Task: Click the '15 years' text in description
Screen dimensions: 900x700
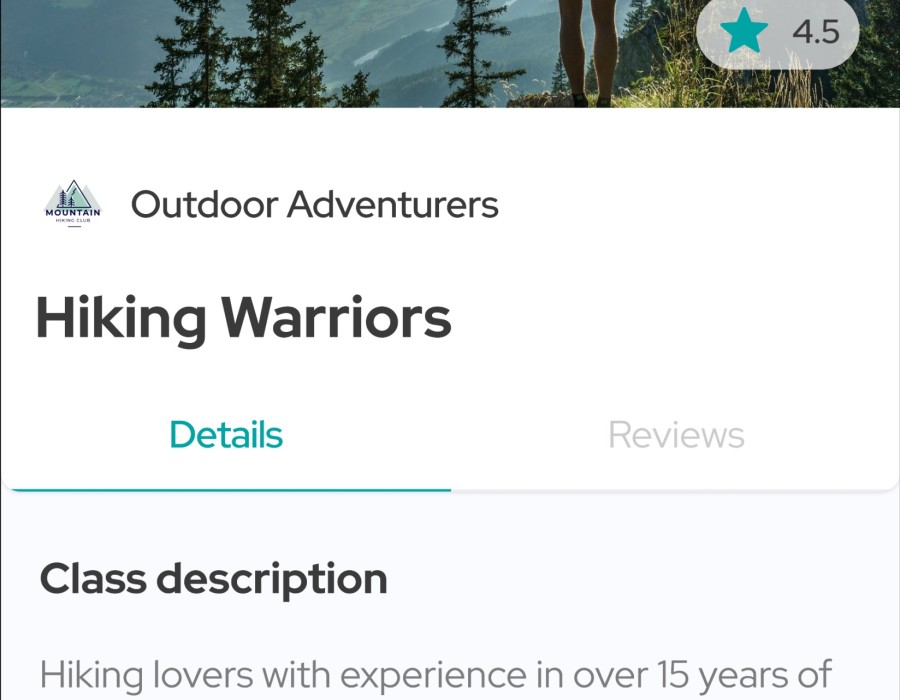Action: click(x=727, y=675)
